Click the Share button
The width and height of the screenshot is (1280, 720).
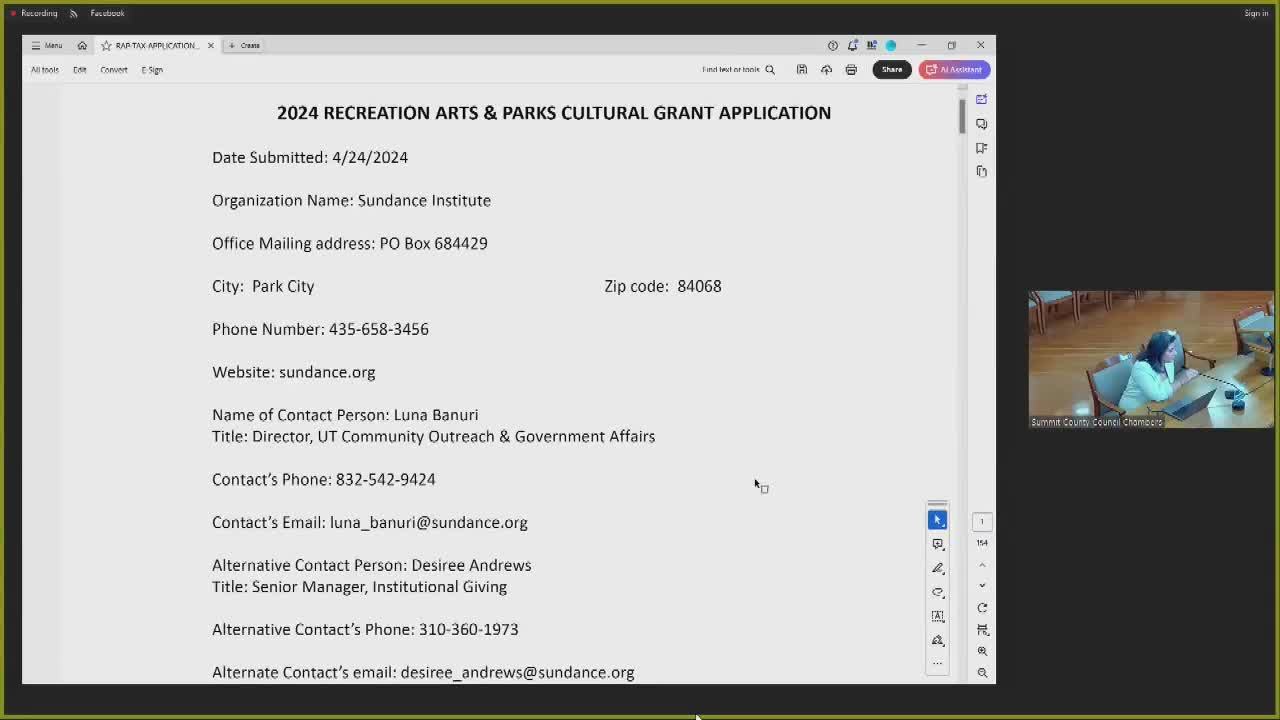[x=891, y=69]
